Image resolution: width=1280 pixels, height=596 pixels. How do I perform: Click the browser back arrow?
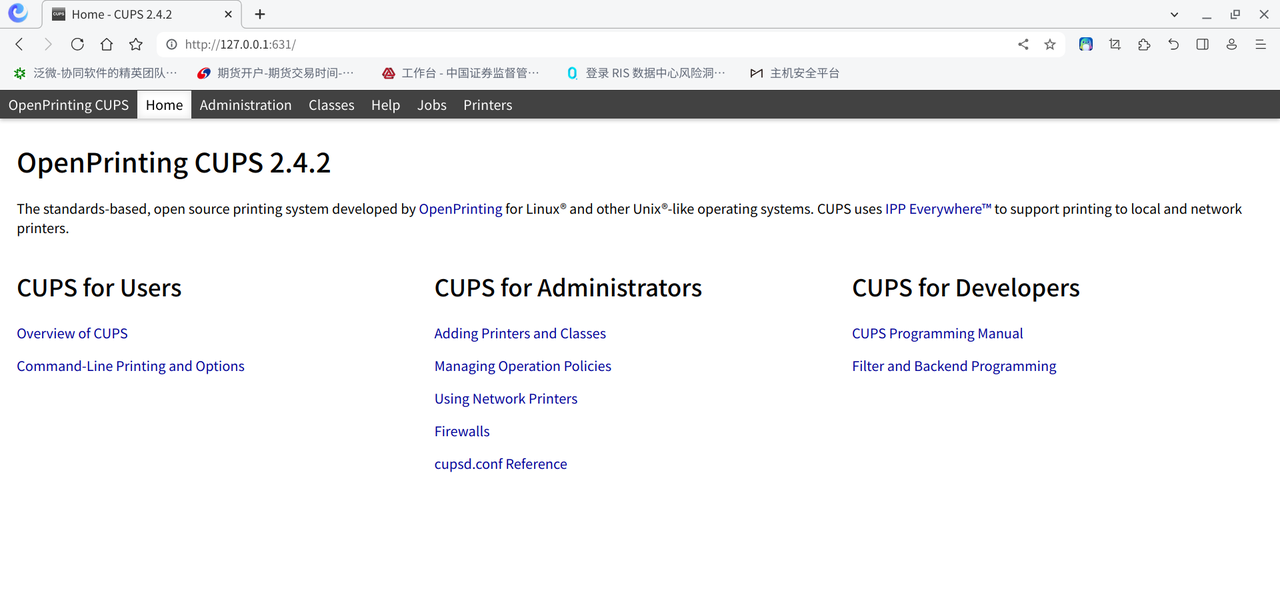coord(19,44)
